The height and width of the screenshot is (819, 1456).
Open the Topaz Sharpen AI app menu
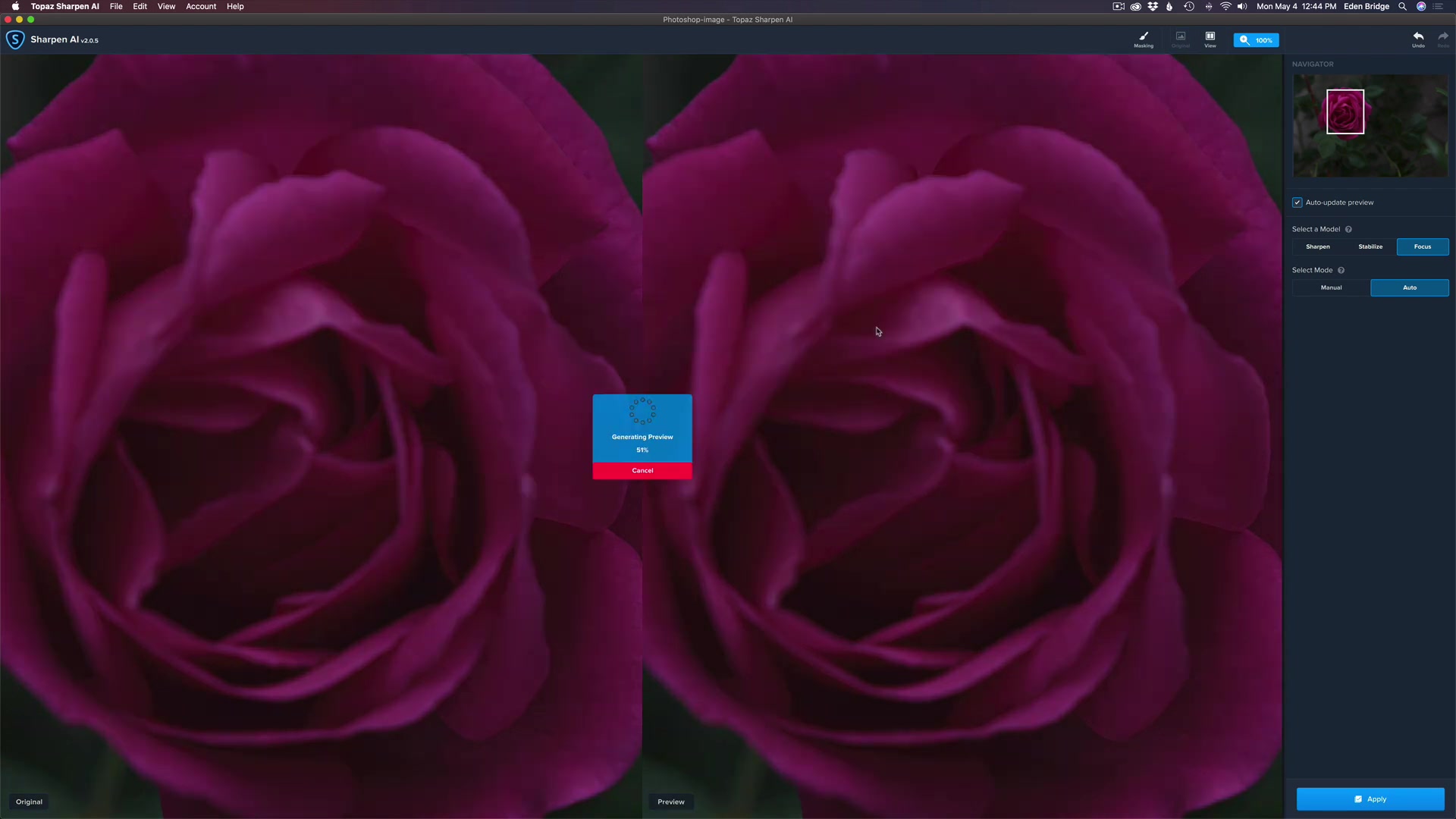click(x=65, y=6)
